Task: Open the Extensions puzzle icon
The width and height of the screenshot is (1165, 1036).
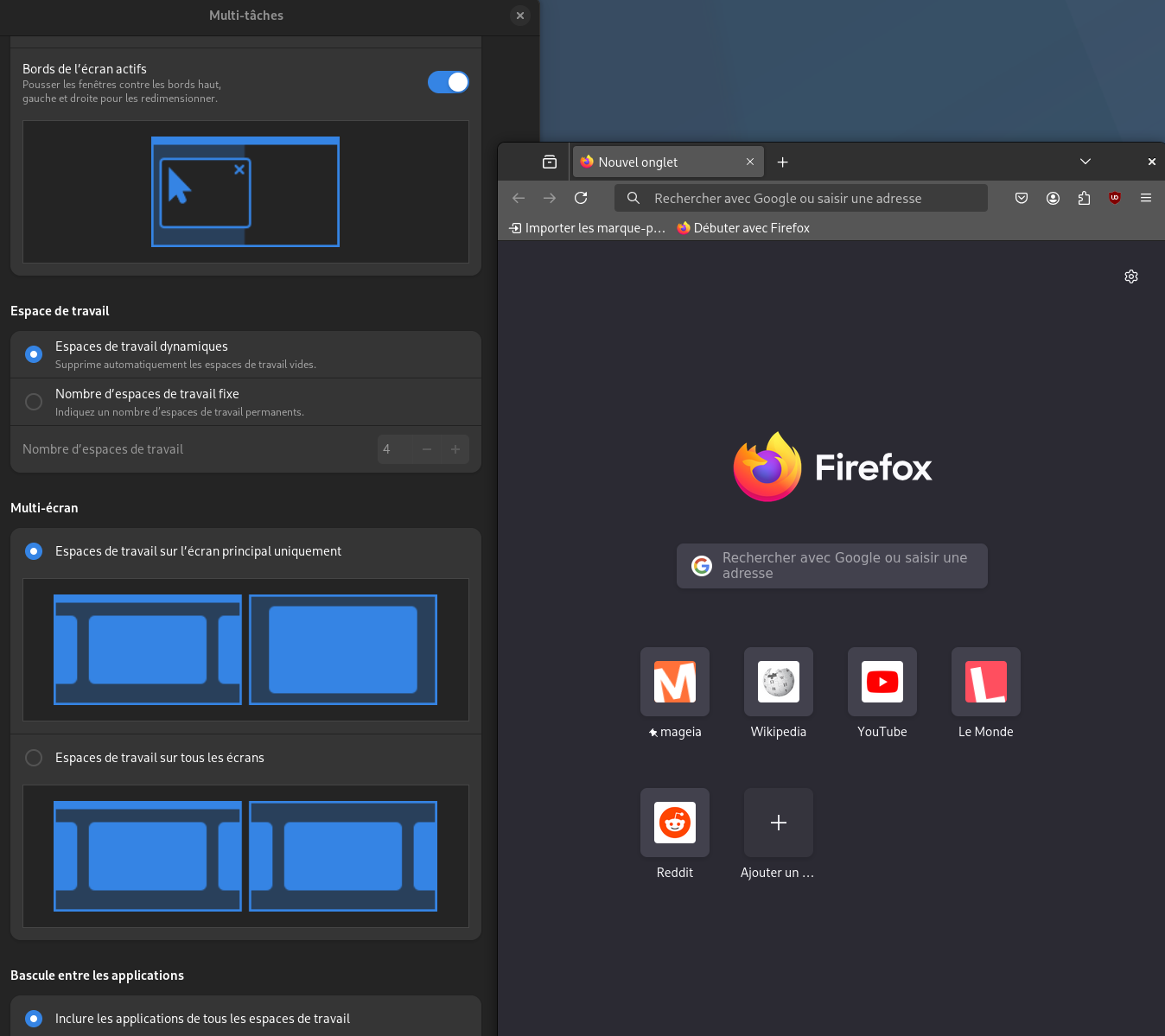Action: (1084, 198)
